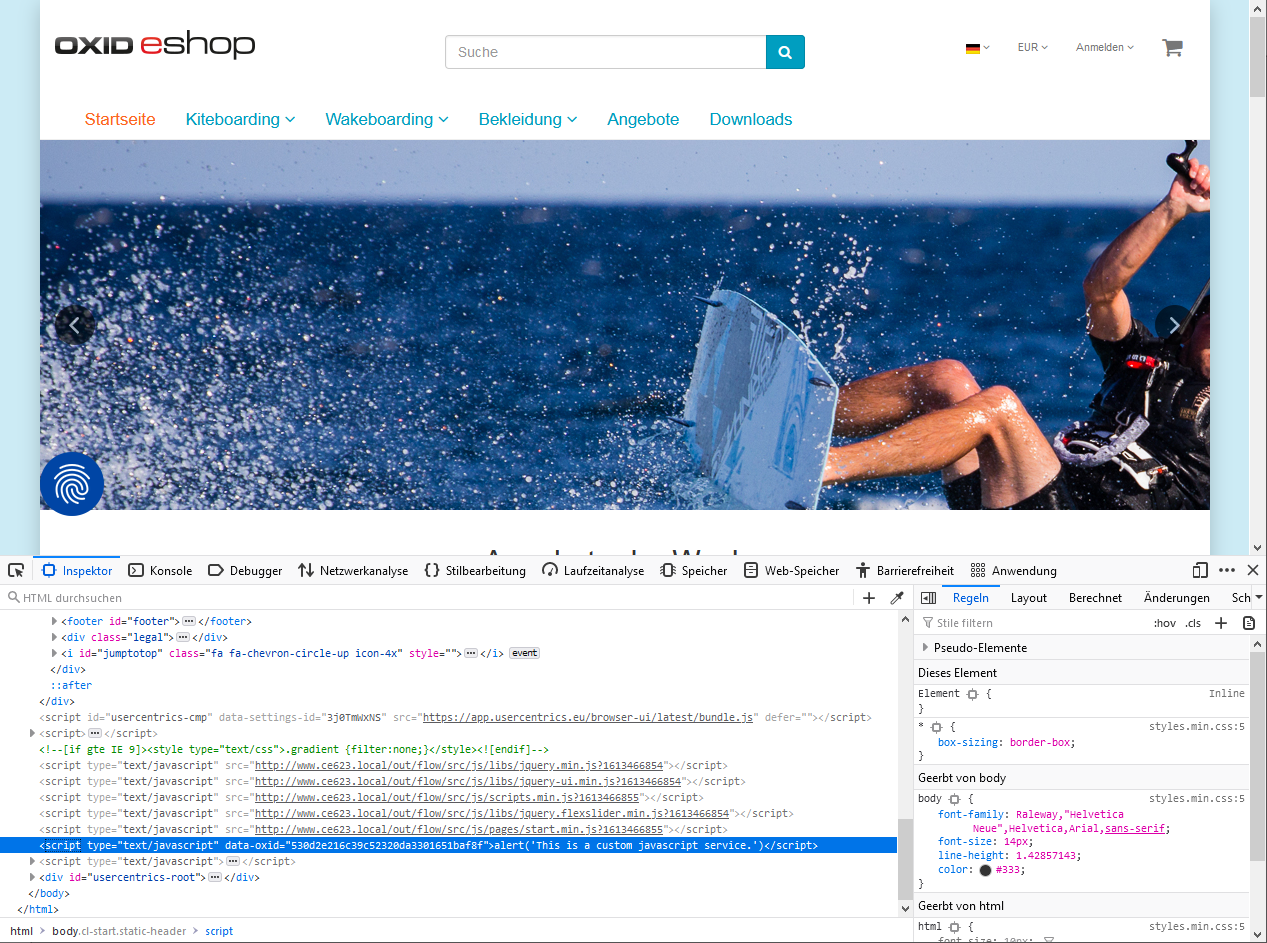Switch to the Konsole tab

pos(160,570)
